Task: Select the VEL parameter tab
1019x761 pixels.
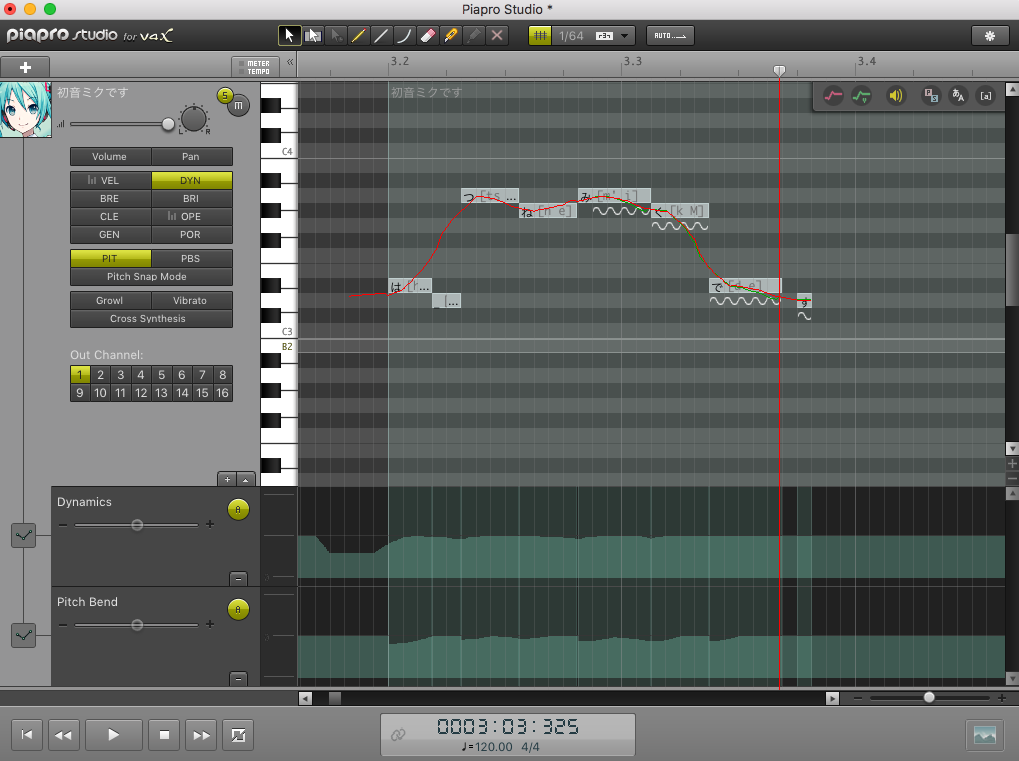Action: coord(110,181)
